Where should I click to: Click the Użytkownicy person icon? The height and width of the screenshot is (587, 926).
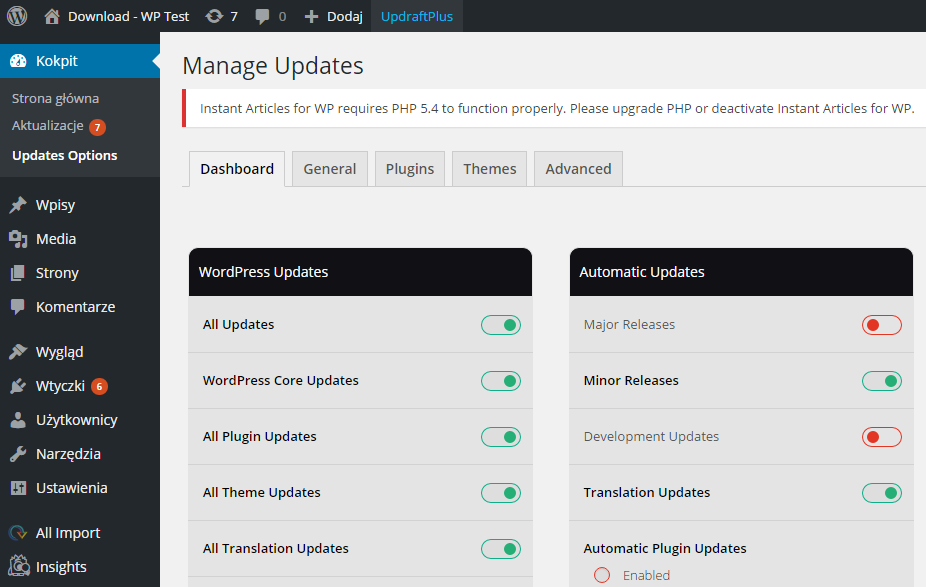(x=18, y=420)
